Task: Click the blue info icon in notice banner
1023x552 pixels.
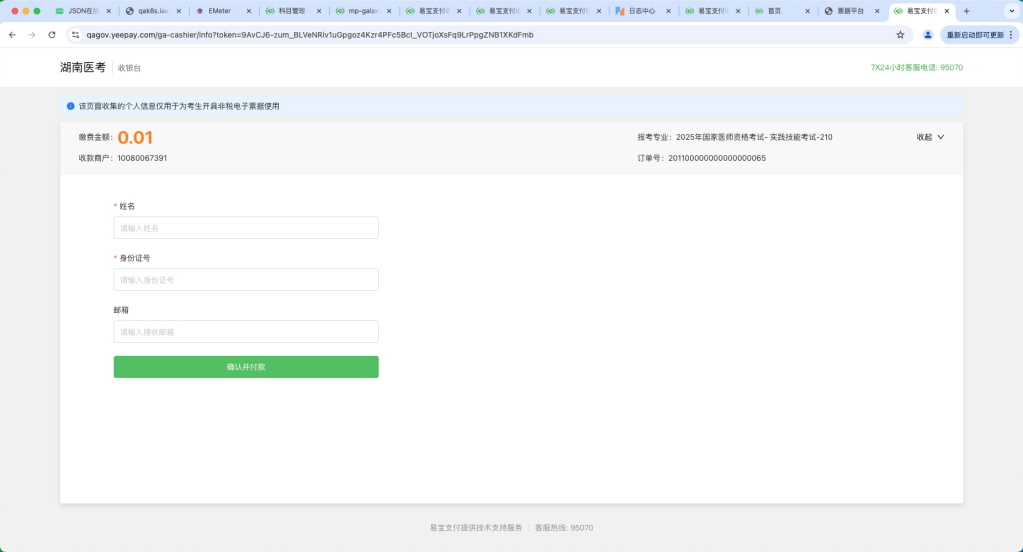Action: pyautogui.click(x=71, y=106)
